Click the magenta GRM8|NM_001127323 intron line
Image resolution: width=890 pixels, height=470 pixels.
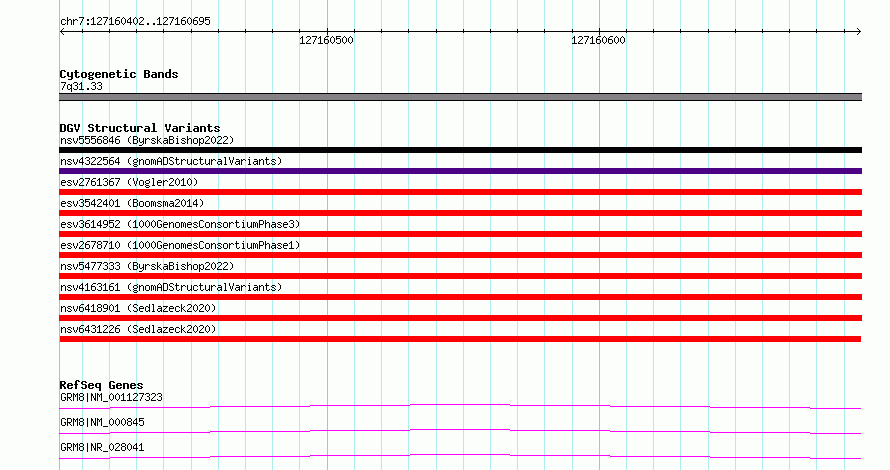pyautogui.click(x=460, y=405)
